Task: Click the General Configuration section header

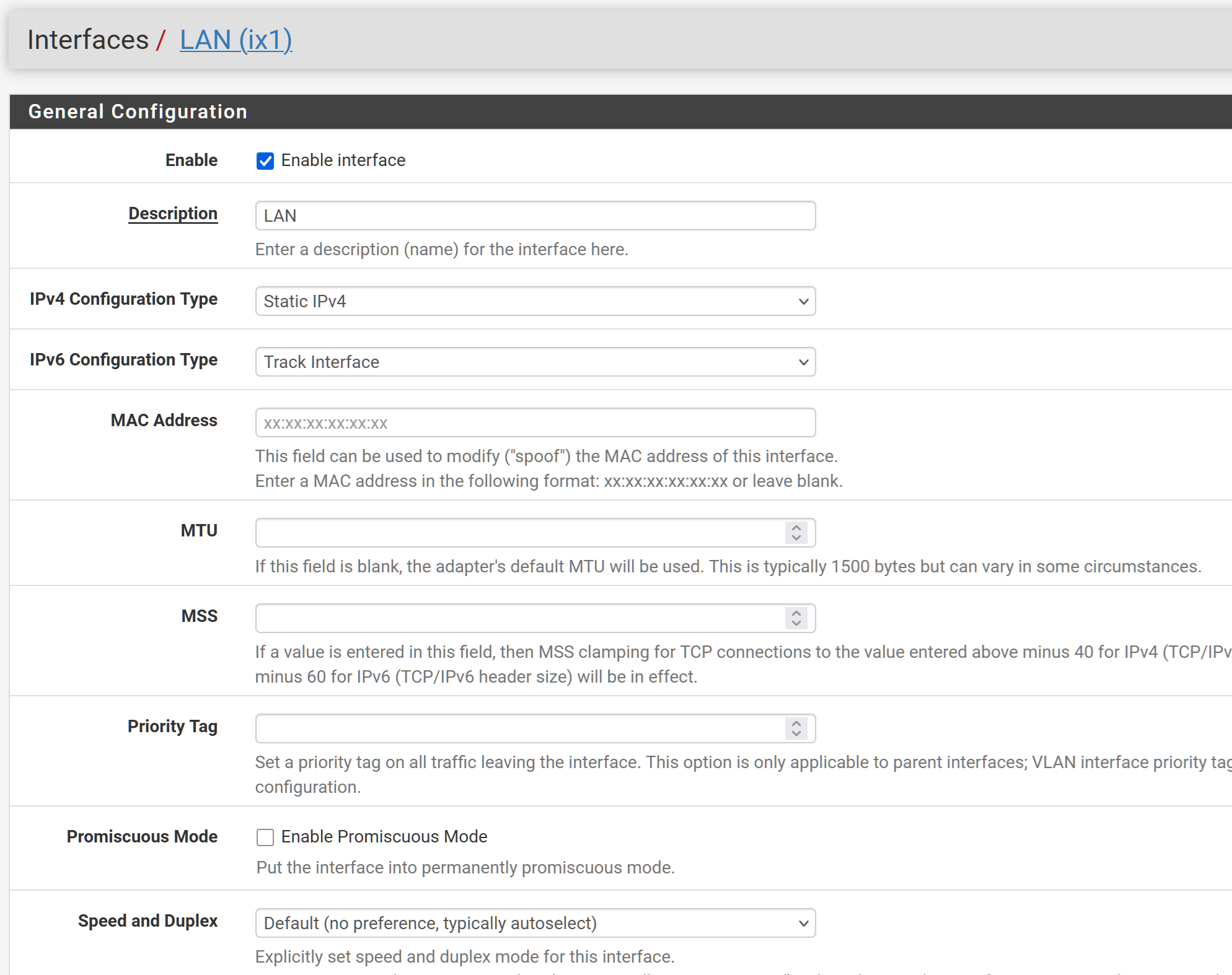Action: click(x=138, y=111)
